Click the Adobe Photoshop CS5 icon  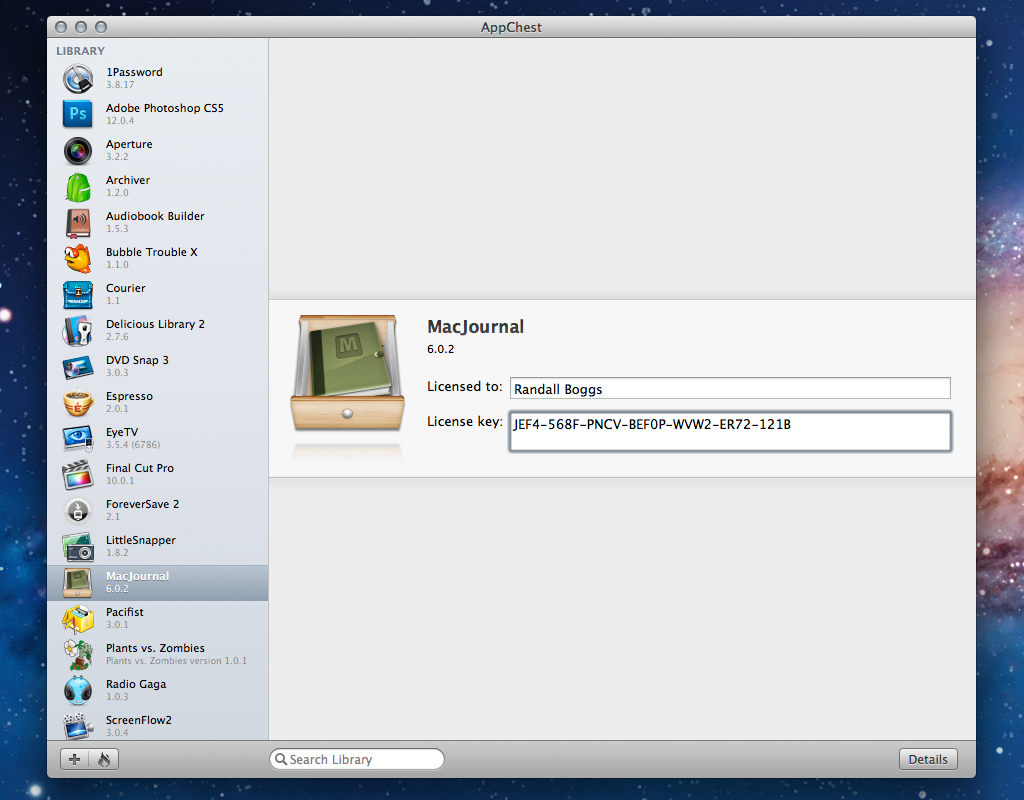point(78,114)
